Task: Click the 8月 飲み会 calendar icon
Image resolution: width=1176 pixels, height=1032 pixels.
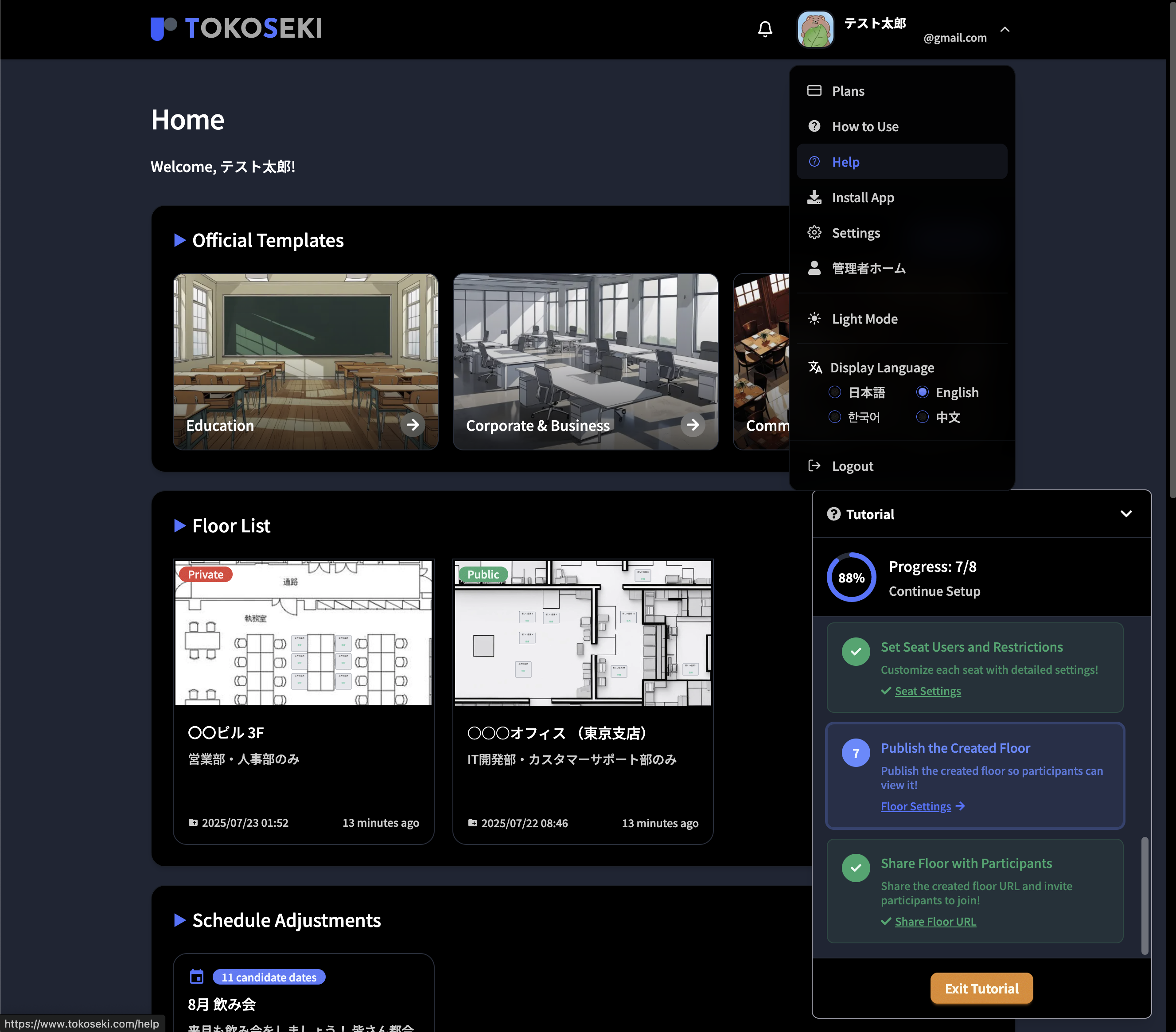Action: pos(196,977)
